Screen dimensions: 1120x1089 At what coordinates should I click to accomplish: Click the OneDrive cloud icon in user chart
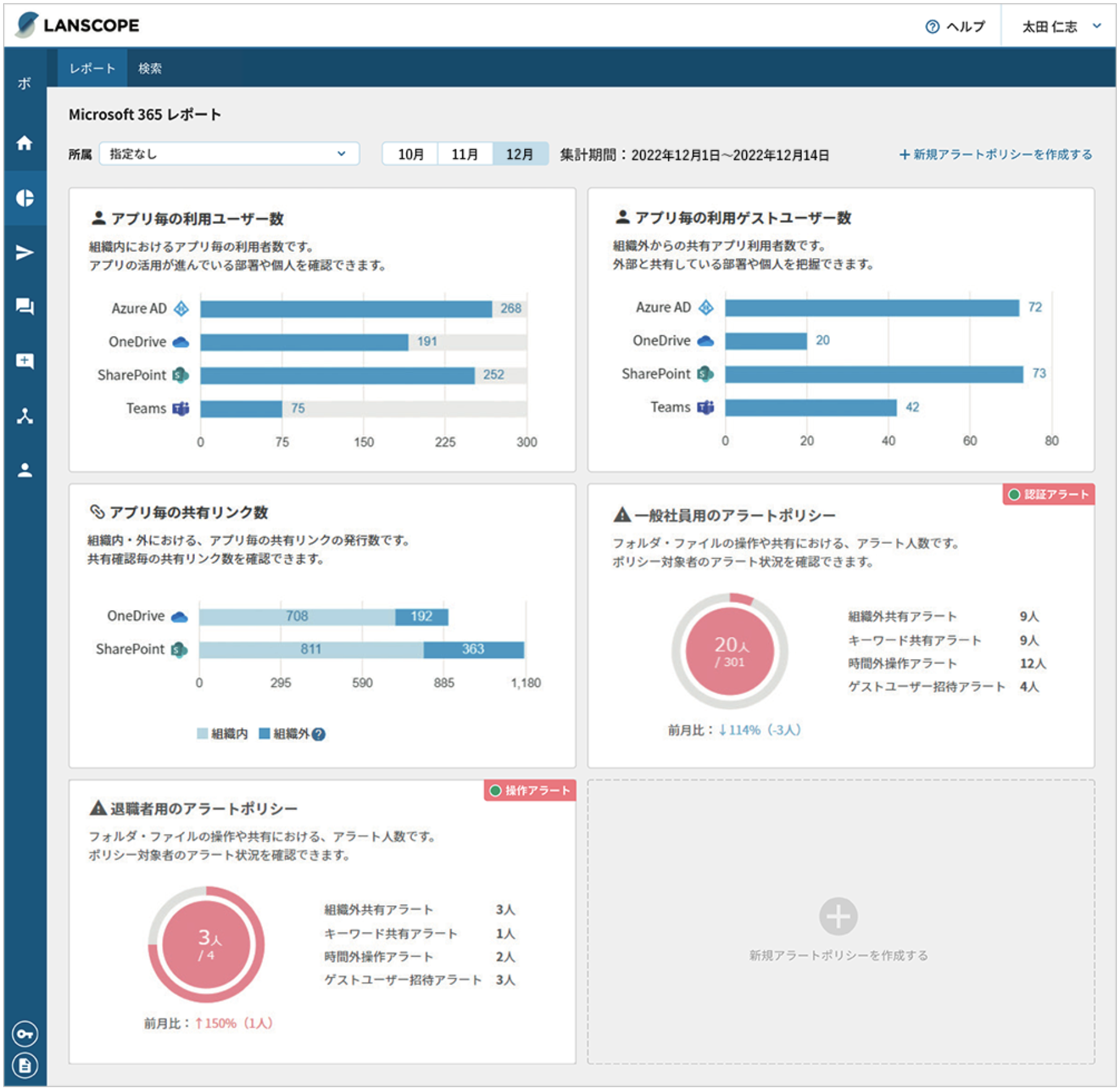pos(181,342)
